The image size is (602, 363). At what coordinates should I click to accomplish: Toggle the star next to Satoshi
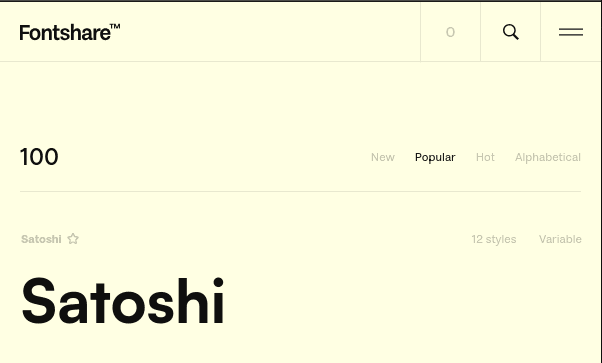tap(73, 239)
